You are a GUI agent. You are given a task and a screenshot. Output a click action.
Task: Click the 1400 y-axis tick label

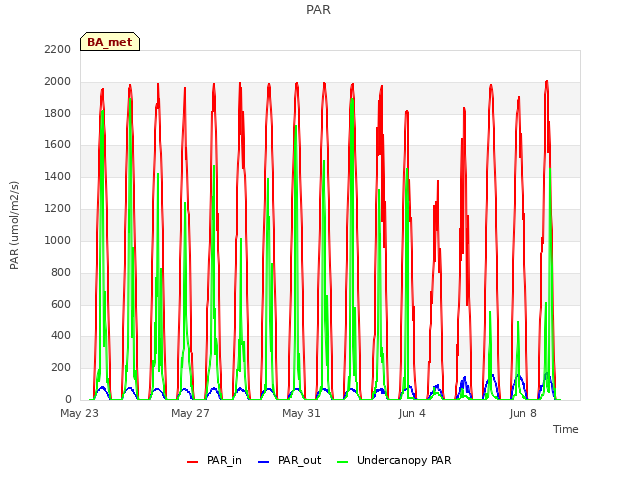(x=58, y=176)
